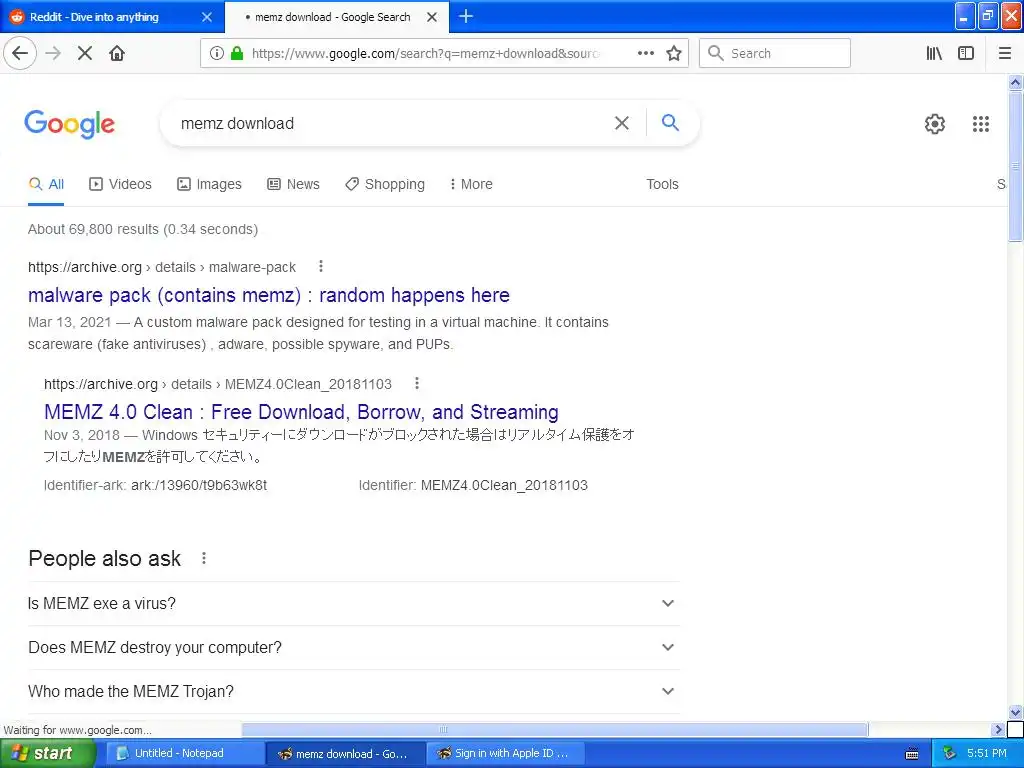Click the Google logo
The width and height of the screenshot is (1024, 768).
pos(69,124)
